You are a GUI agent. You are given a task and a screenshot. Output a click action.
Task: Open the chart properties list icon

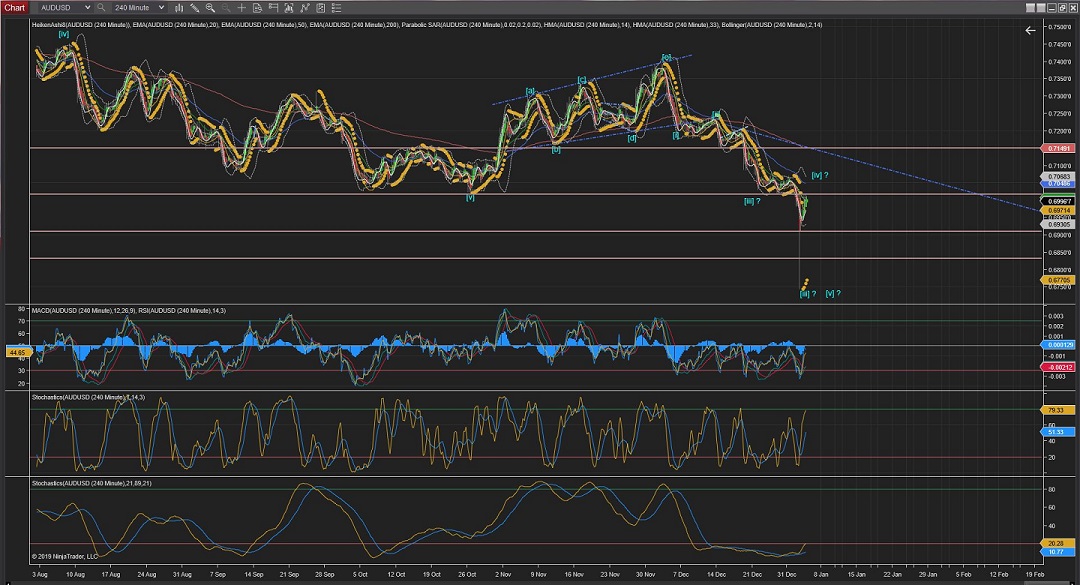337,8
